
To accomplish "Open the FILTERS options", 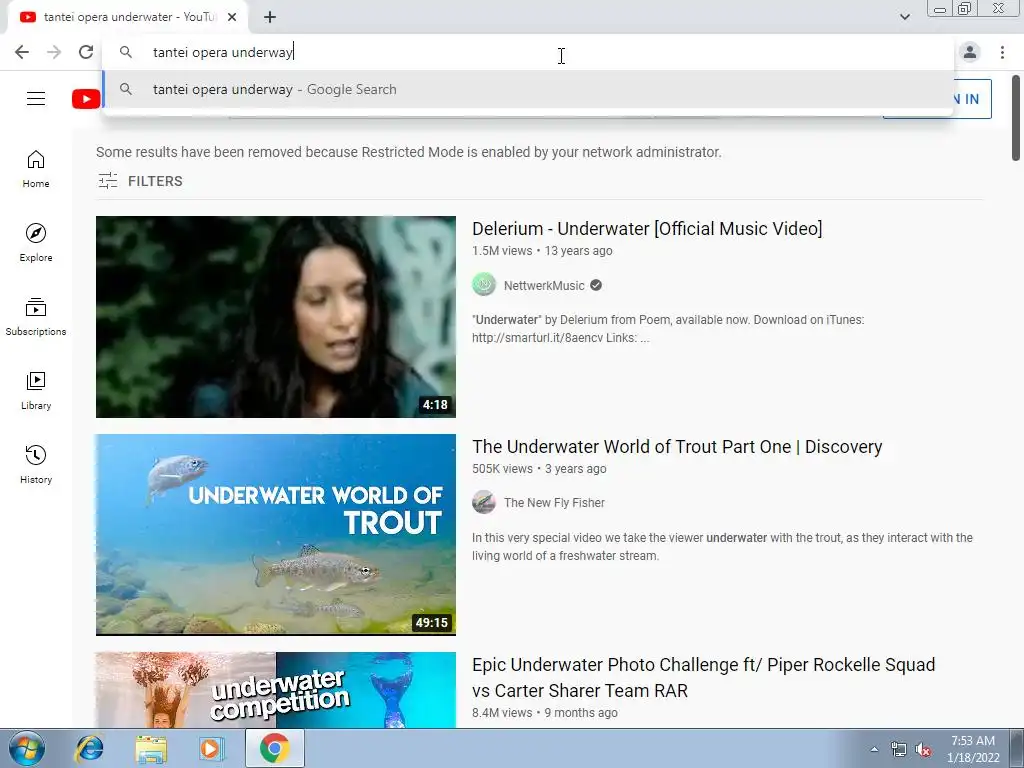I will tap(140, 181).
